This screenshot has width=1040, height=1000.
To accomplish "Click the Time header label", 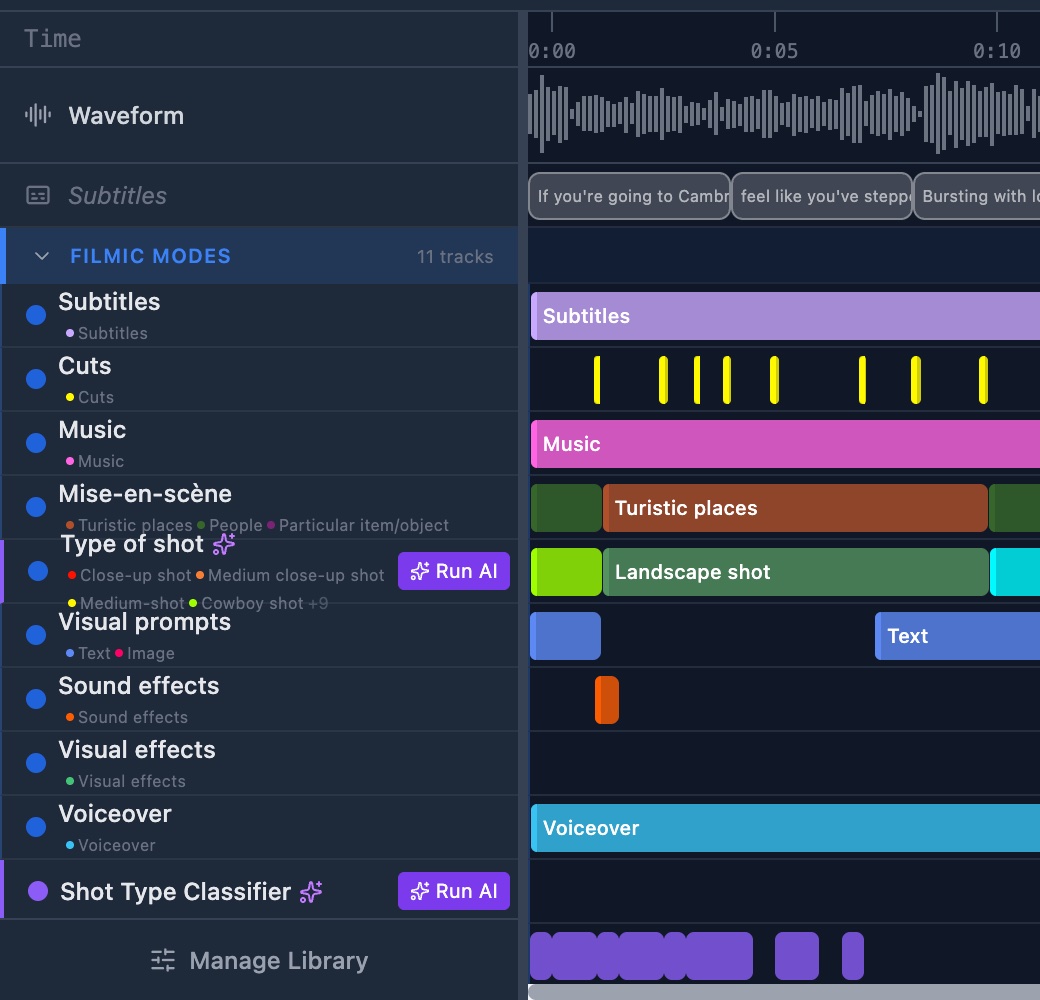I will tap(52, 38).
